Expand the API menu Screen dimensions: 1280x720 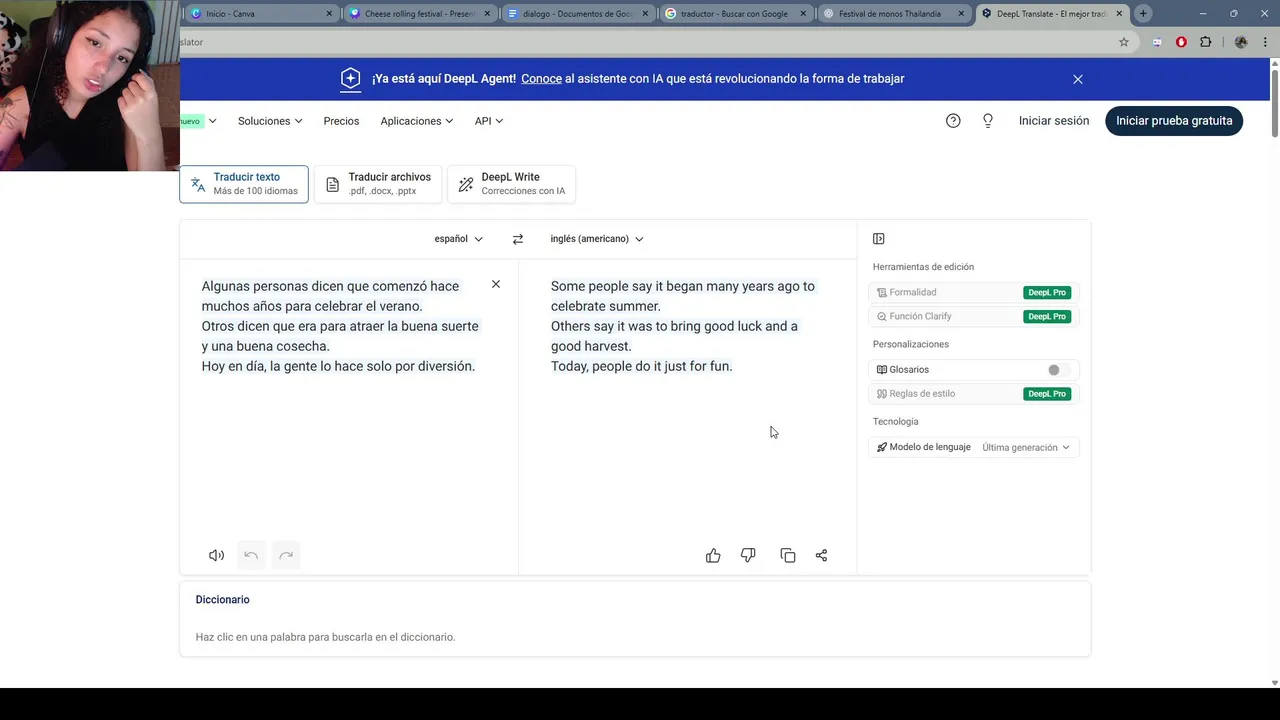[489, 121]
